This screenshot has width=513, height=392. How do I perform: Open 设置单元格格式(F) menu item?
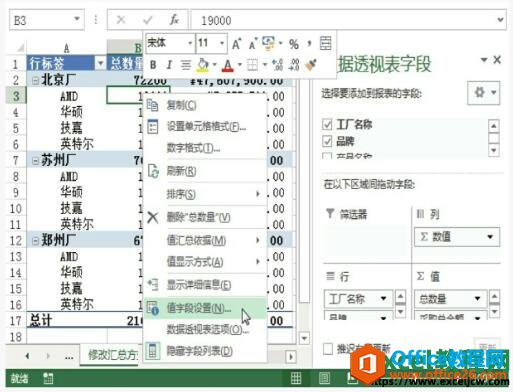205,127
